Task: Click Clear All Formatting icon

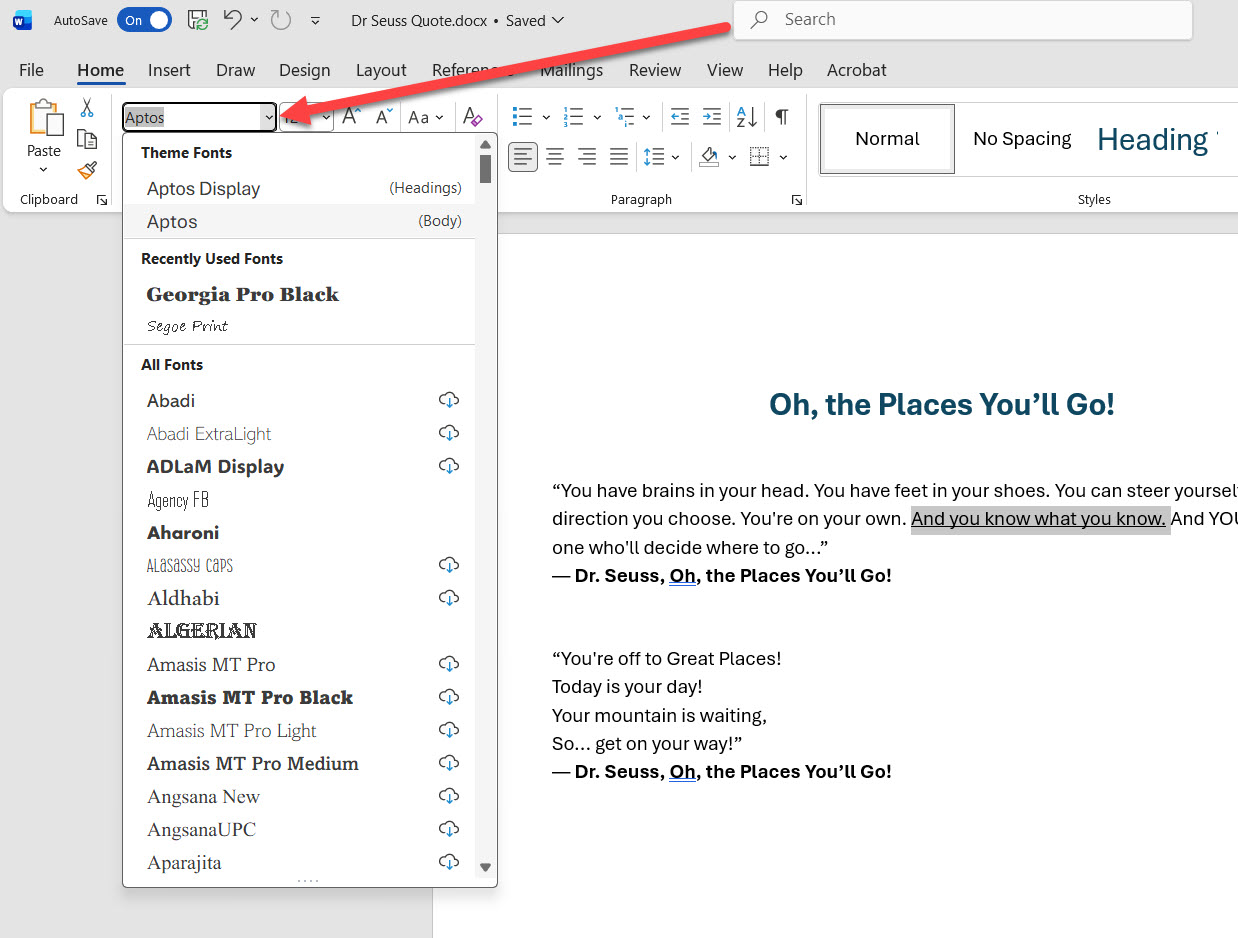Action: pos(473,117)
